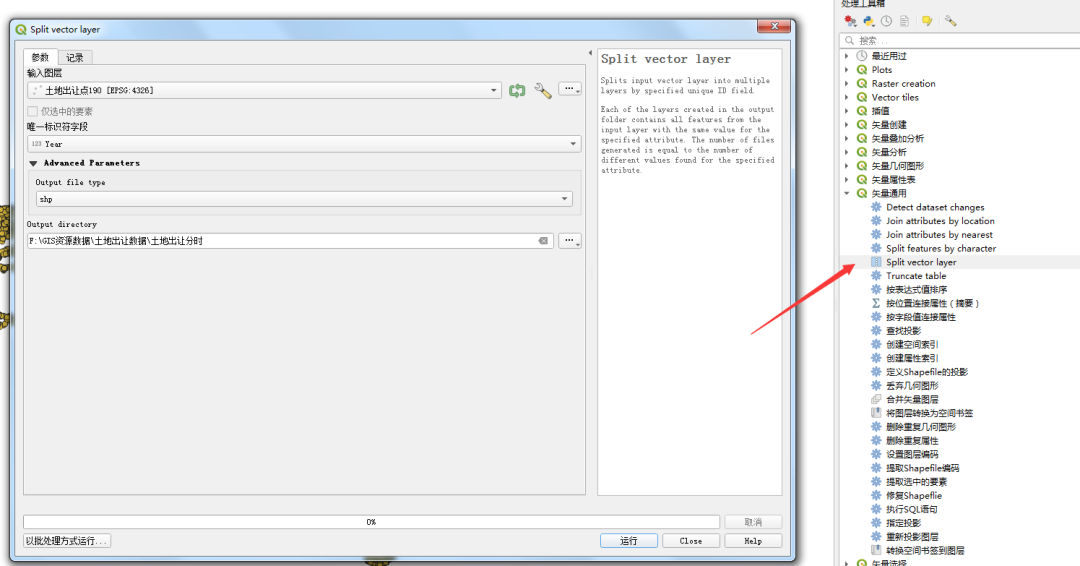Open the Results viewer document icon
The height and width of the screenshot is (566, 1080).
904,21
